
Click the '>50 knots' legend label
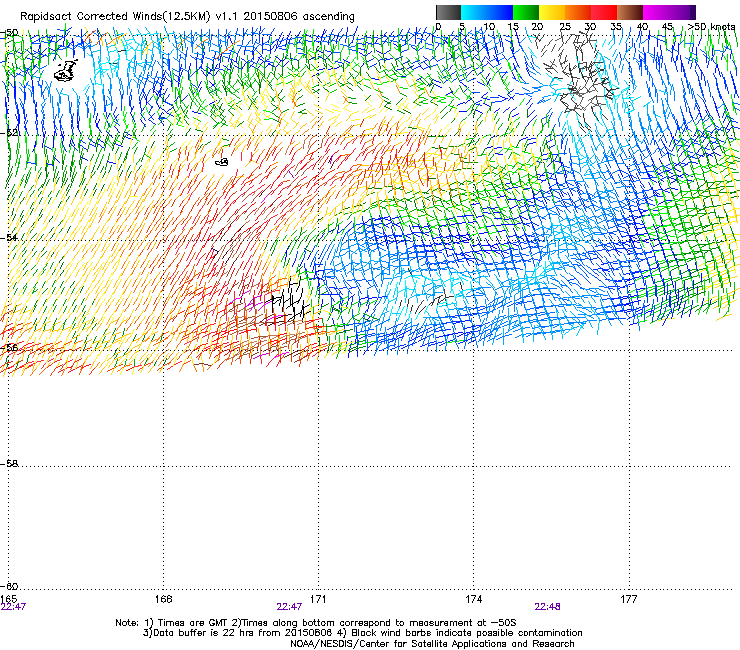pos(712,27)
